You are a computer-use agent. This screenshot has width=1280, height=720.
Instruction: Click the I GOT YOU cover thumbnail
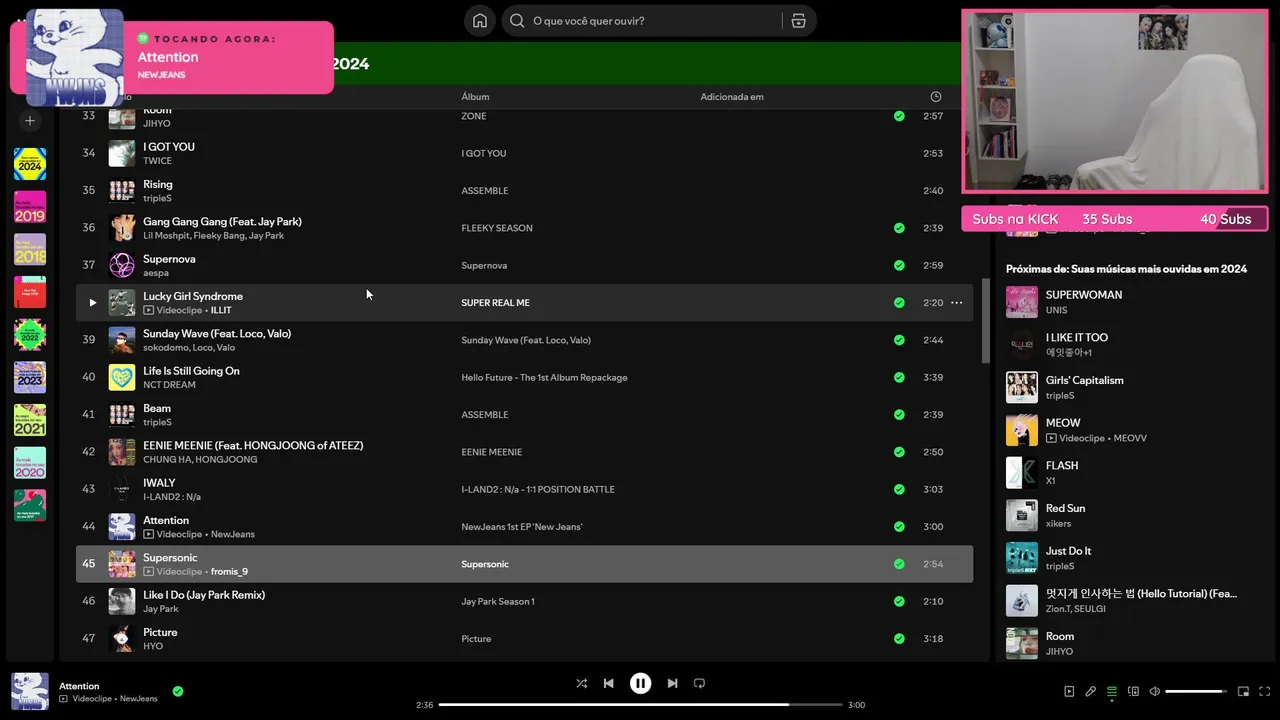(x=122, y=153)
